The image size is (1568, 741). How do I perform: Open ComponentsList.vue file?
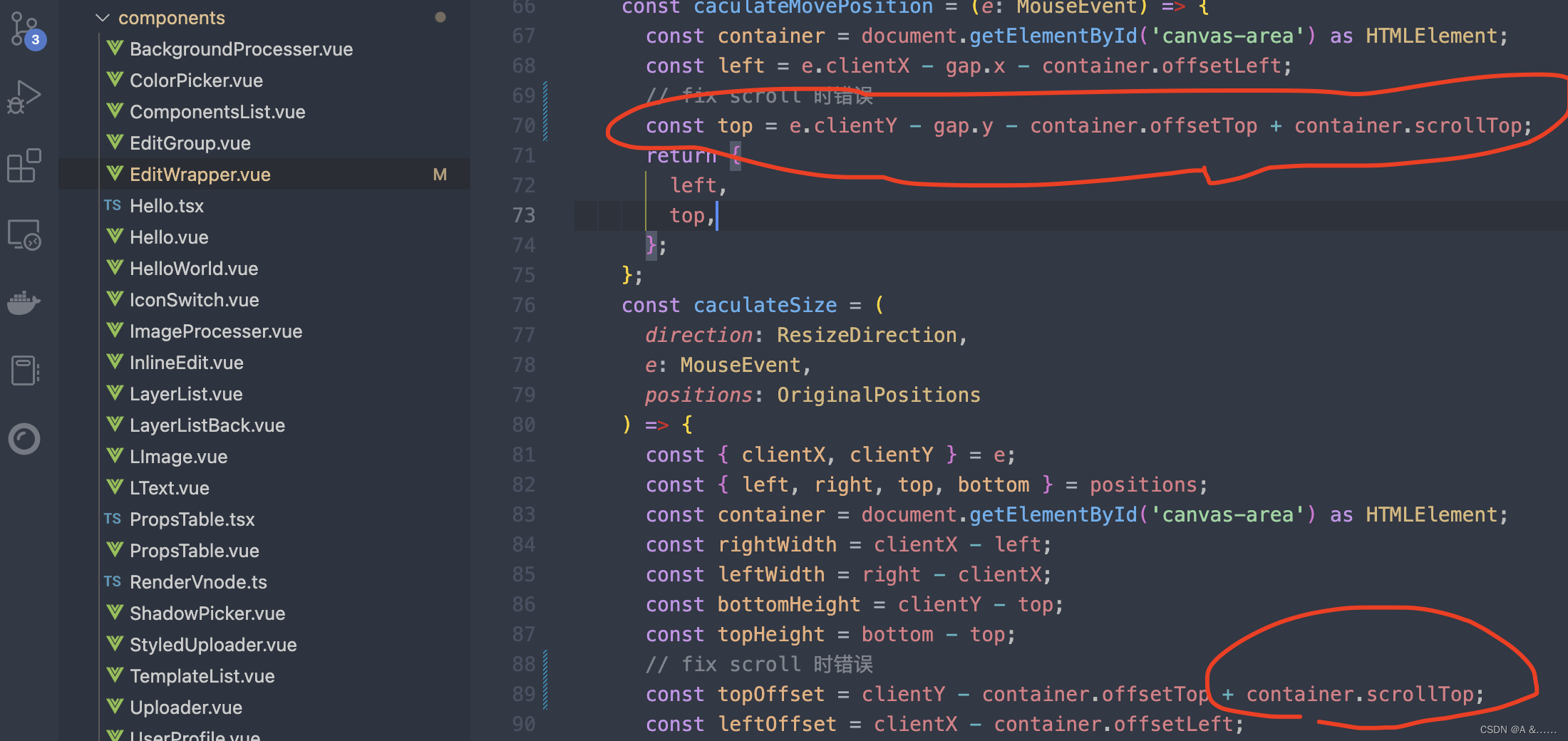217,112
